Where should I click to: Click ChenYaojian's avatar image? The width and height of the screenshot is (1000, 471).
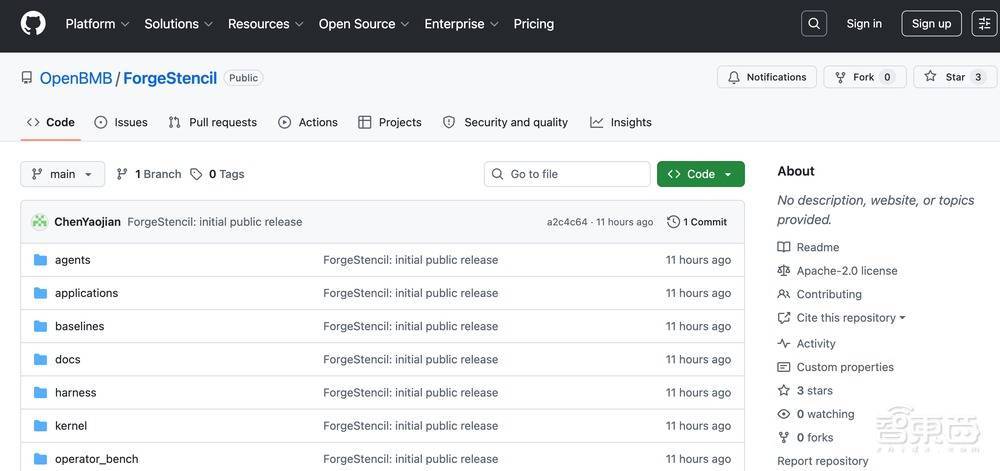(40, 222)
